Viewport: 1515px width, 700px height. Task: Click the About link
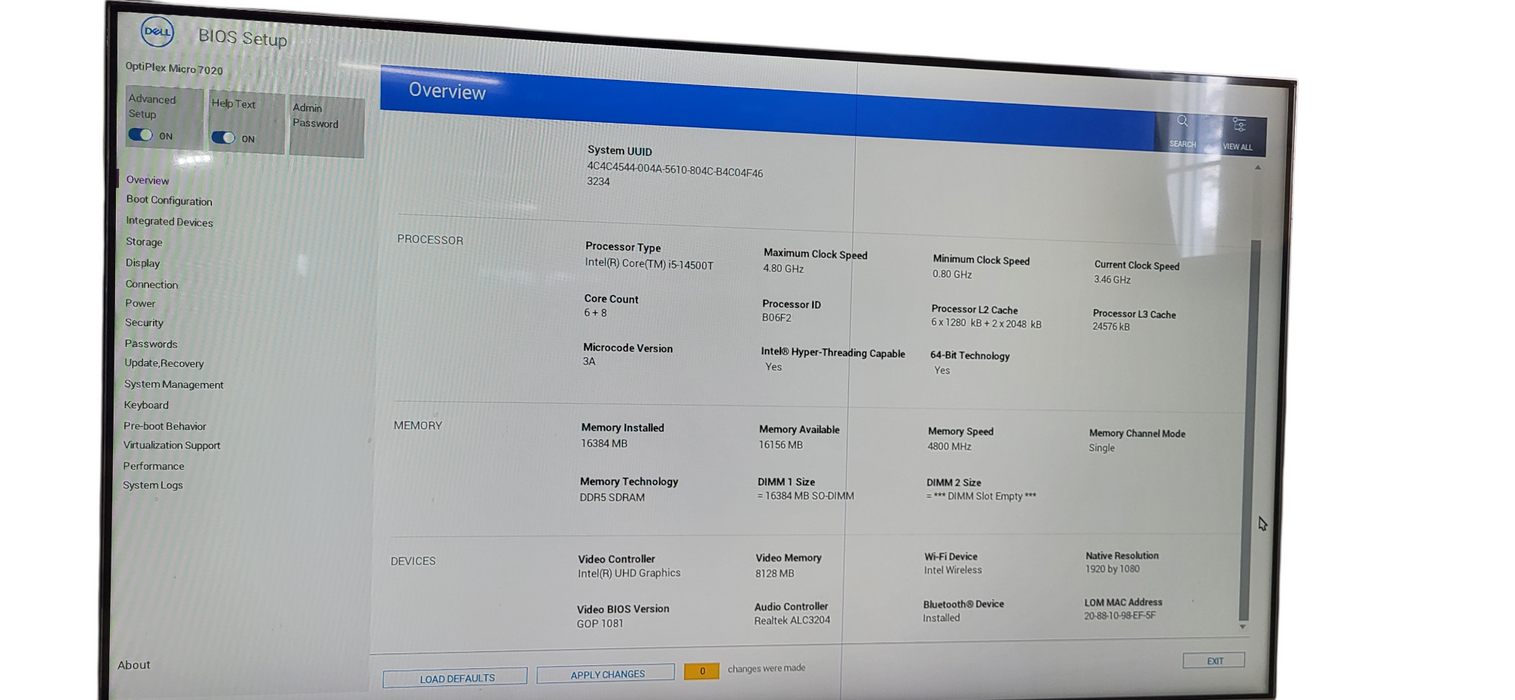pos(134,665)
